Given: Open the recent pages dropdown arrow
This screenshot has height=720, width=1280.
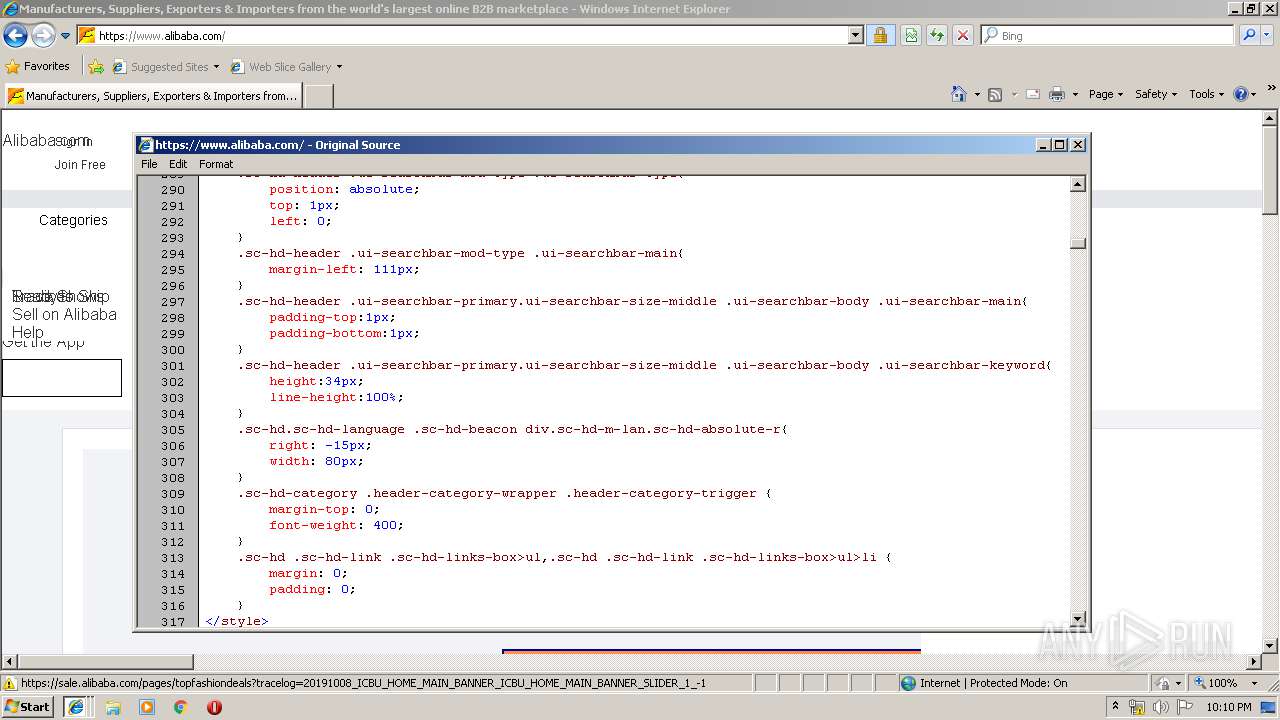Looking at the screenshot, I should [x=65, y=36].
